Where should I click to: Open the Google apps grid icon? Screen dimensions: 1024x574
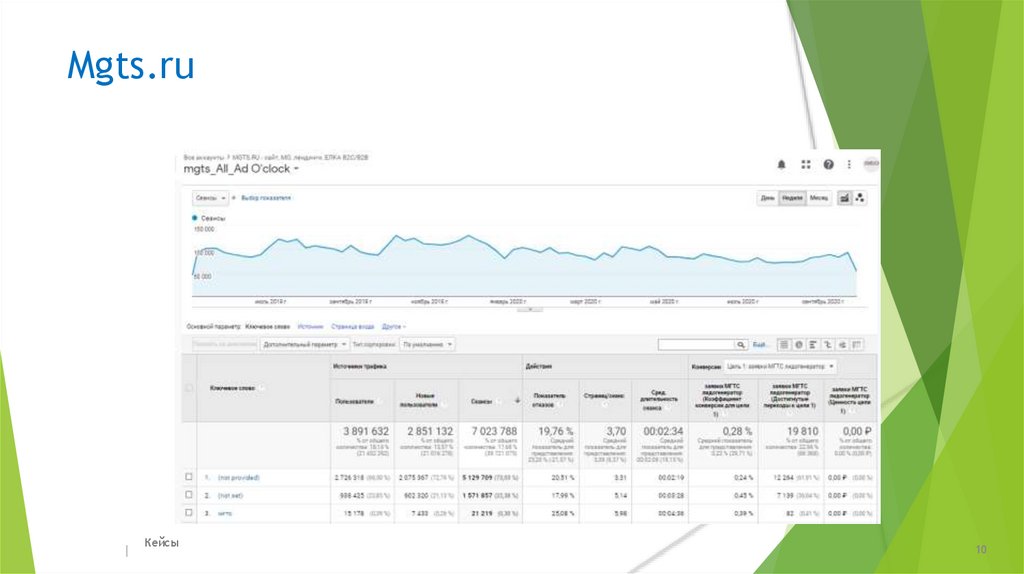coord(806,165)
